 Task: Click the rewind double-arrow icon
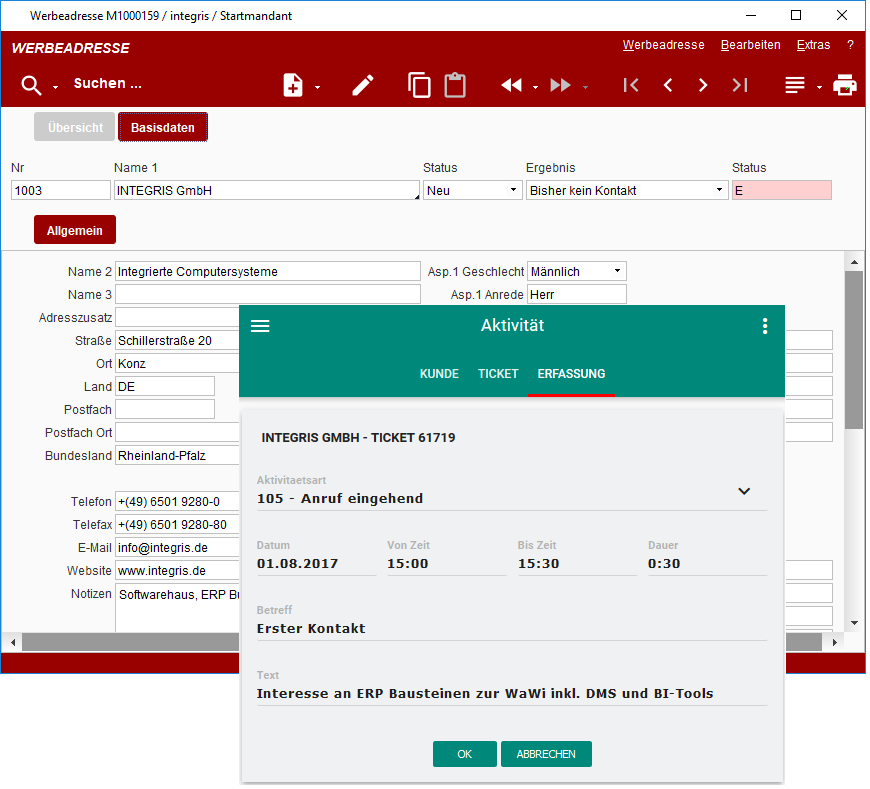point(512,85)
